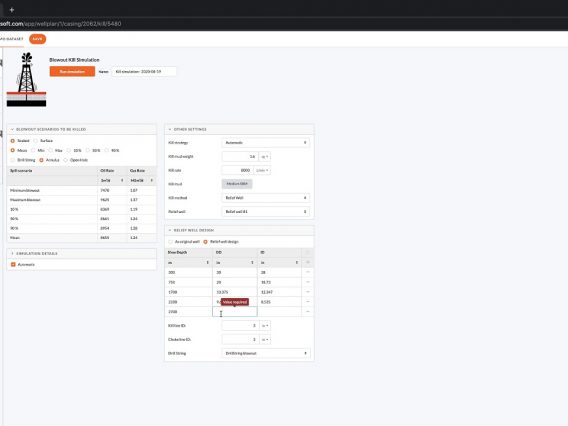Image resolution: width=568 pixels, height=426 pixels.
Task: Select the Surface radio button
Action: (36, 141)
